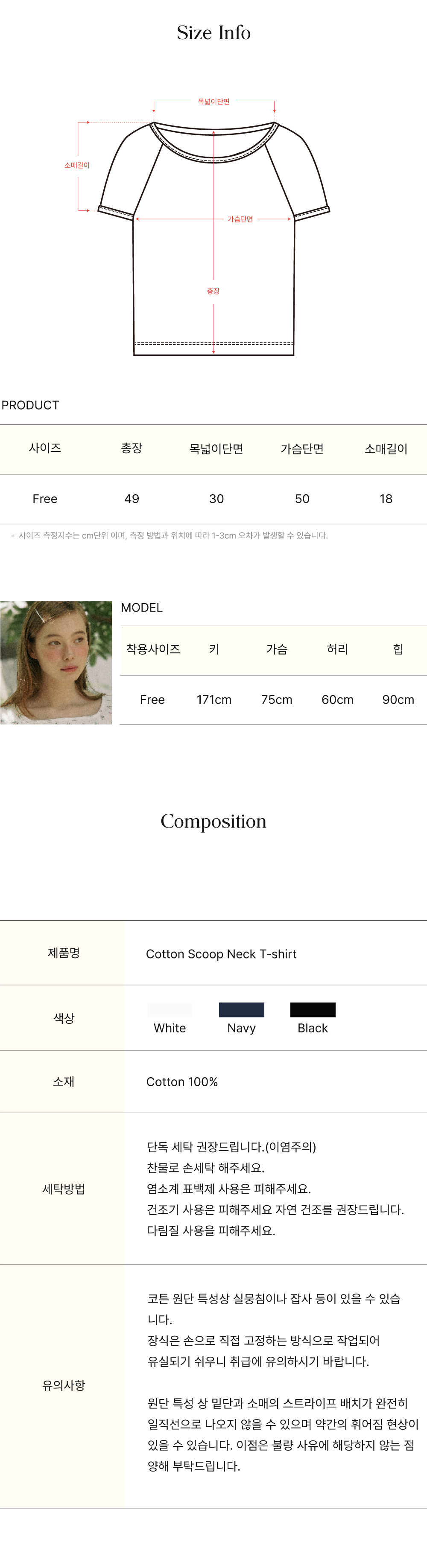The image size is (427, 1568).
Task: Click the MODEL section label
Action: [142, 607]
